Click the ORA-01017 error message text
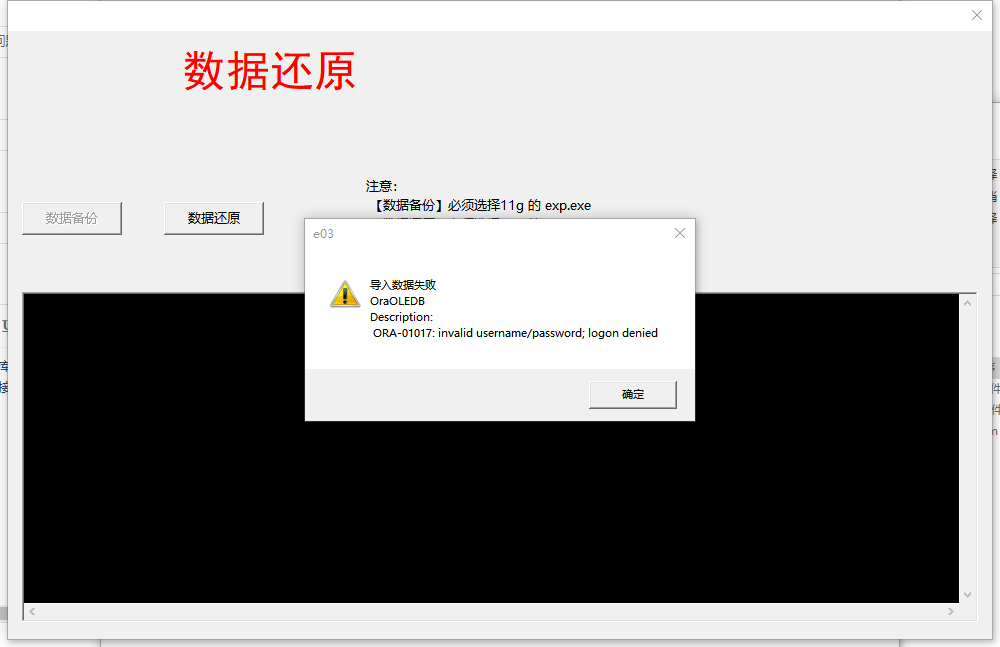The image size is (1000, 647). coord(515,333)
